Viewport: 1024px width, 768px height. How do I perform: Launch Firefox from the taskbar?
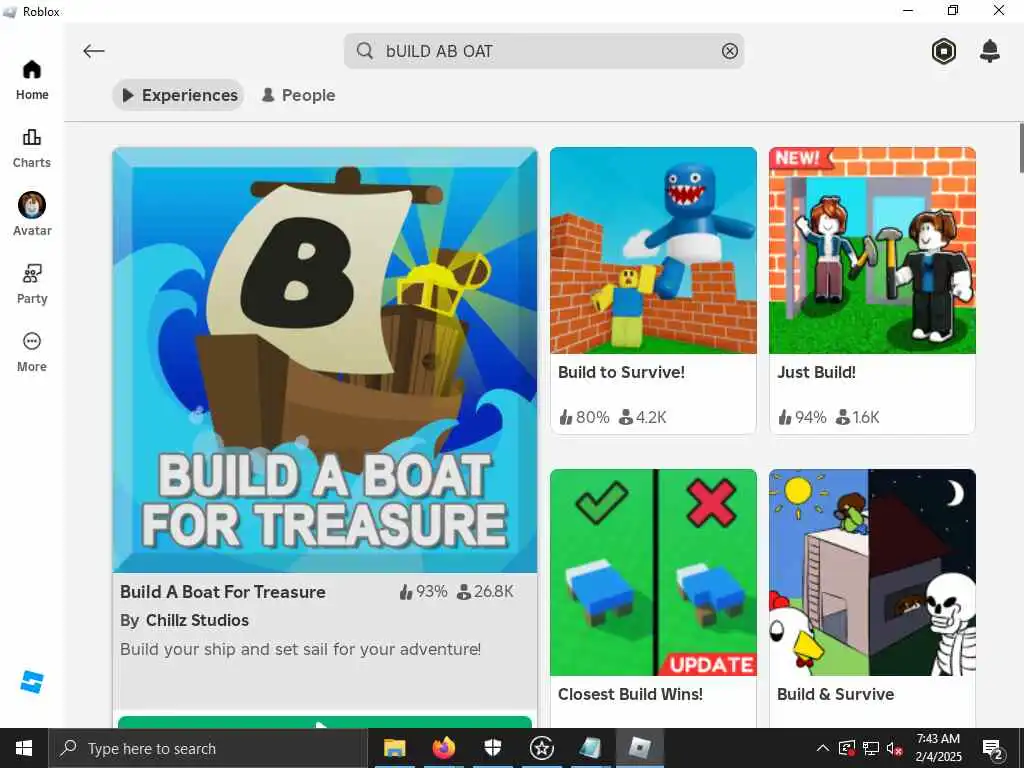[x=443, y=748]
